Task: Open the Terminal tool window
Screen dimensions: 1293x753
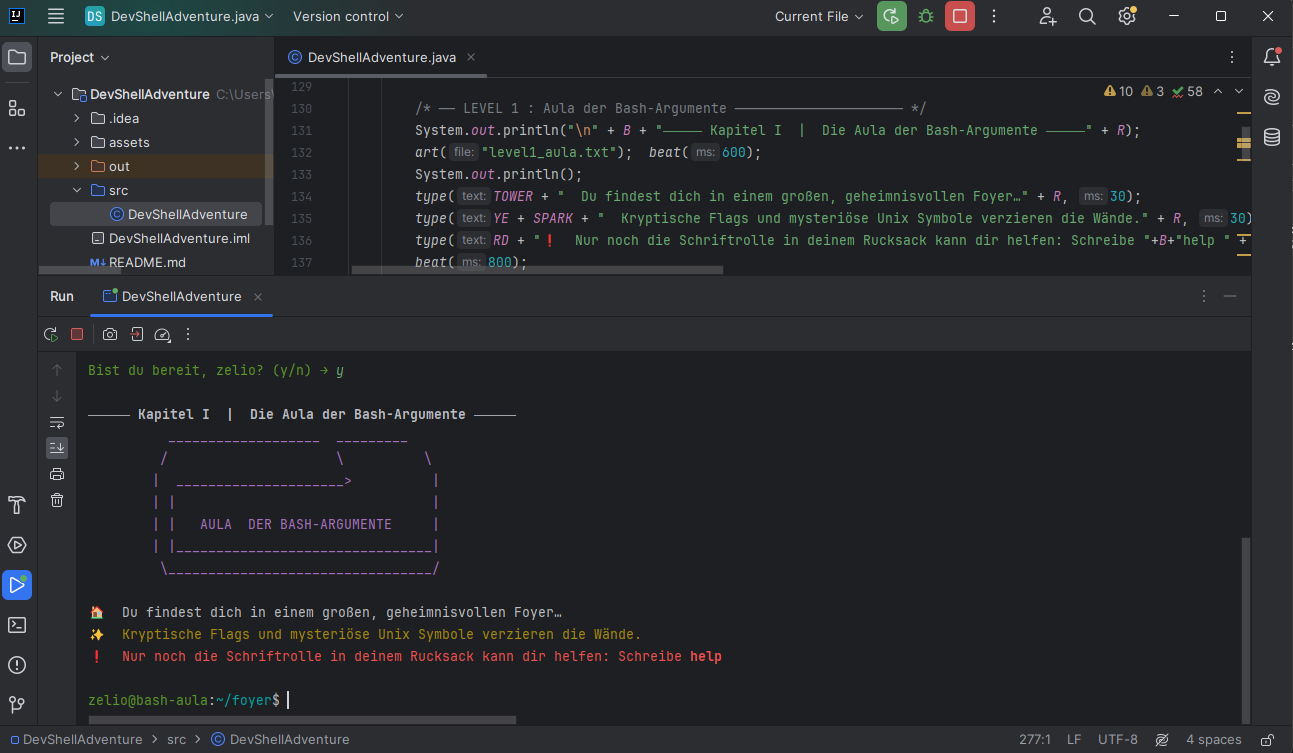Action: click(x=16, y=625)
